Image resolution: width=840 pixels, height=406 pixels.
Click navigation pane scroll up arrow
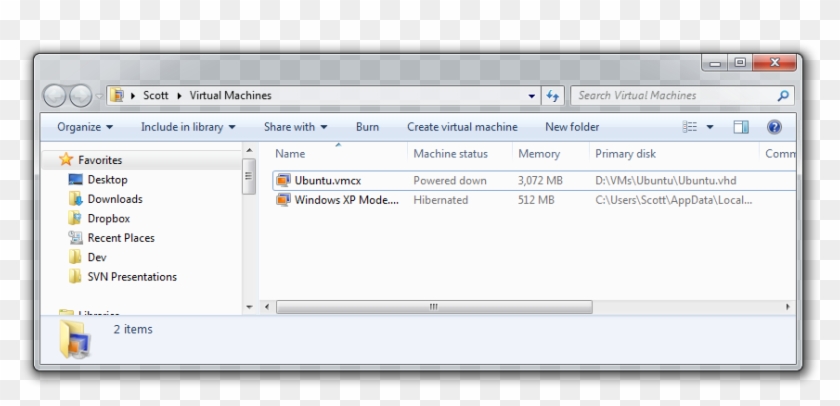pyautogui.click(x=249, y=150)
